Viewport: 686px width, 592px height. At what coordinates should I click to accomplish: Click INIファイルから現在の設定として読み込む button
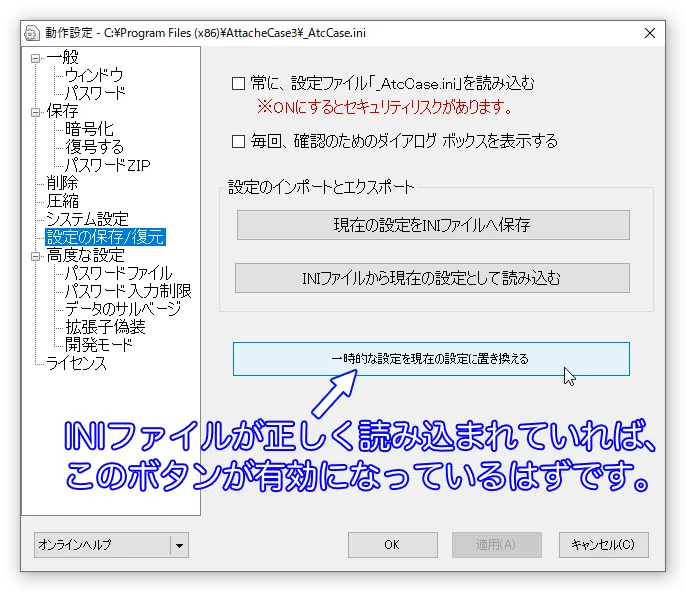432,278
